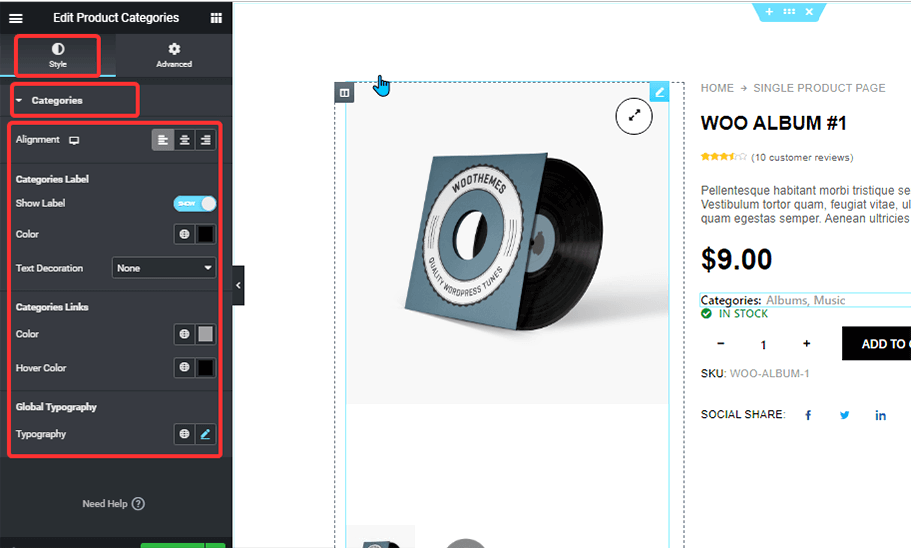Click the star rating

pos(723,157)
